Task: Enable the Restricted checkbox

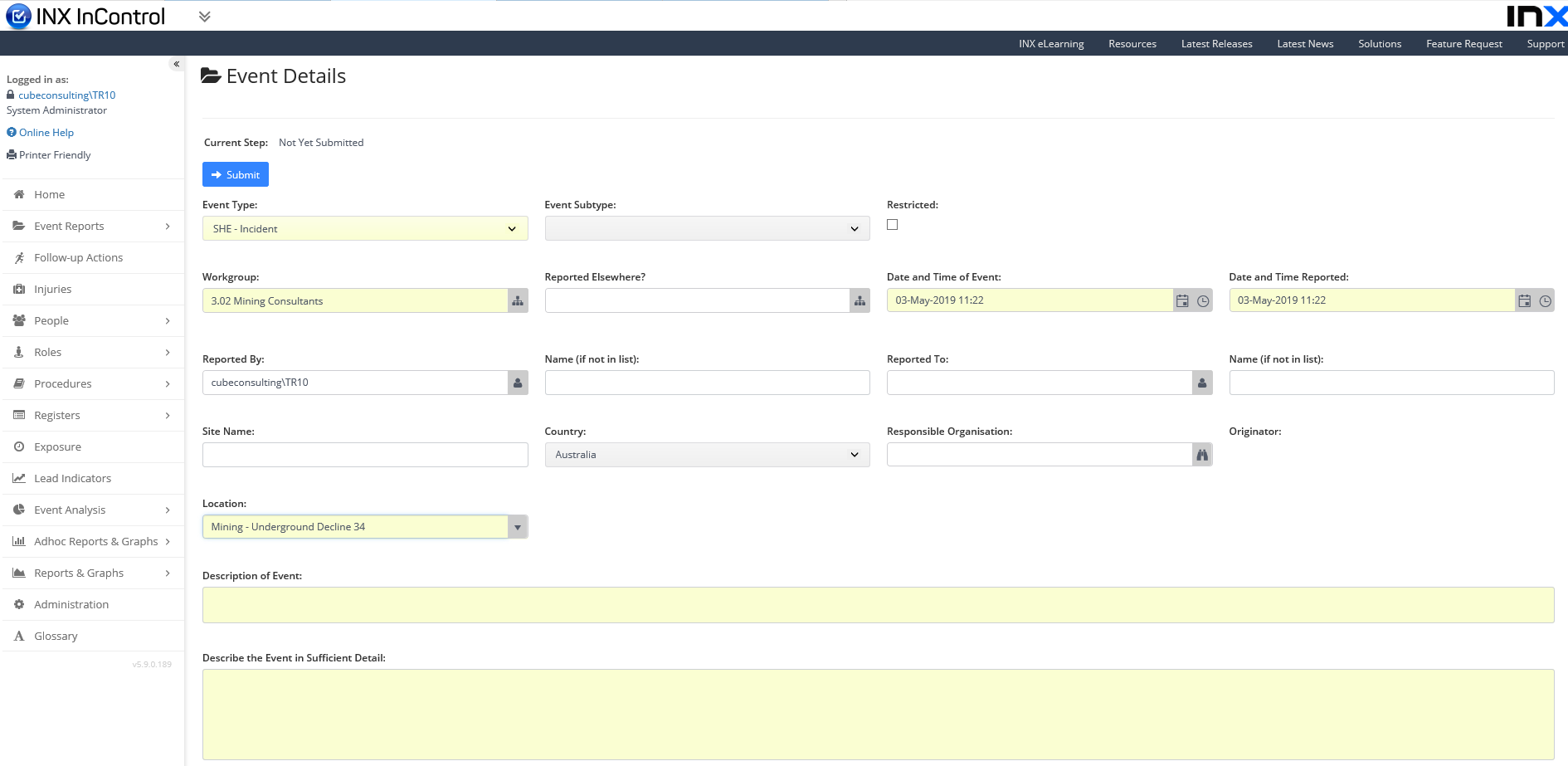Action: [892, 224]
